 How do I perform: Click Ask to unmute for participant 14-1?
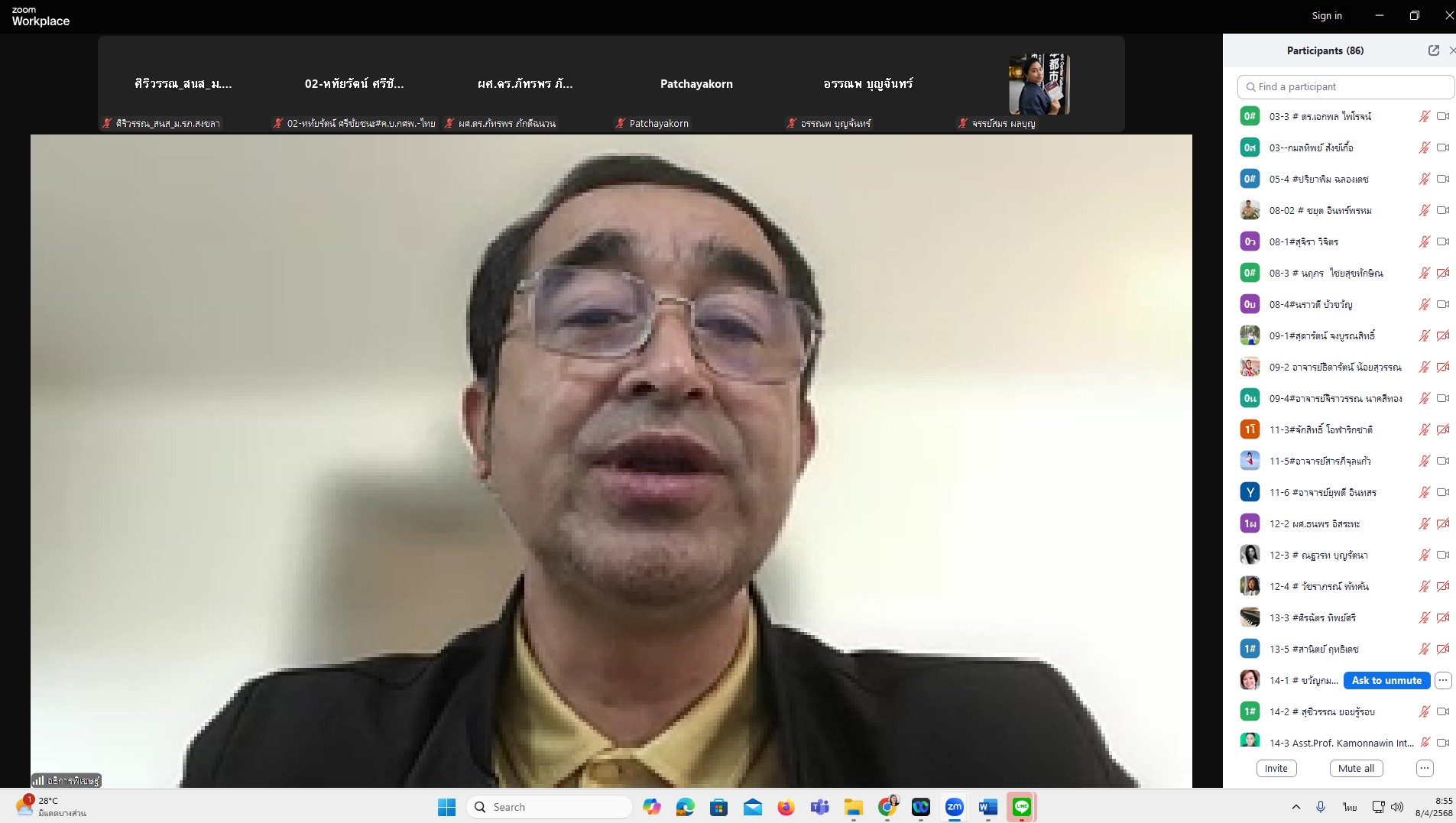(1386, 680)
